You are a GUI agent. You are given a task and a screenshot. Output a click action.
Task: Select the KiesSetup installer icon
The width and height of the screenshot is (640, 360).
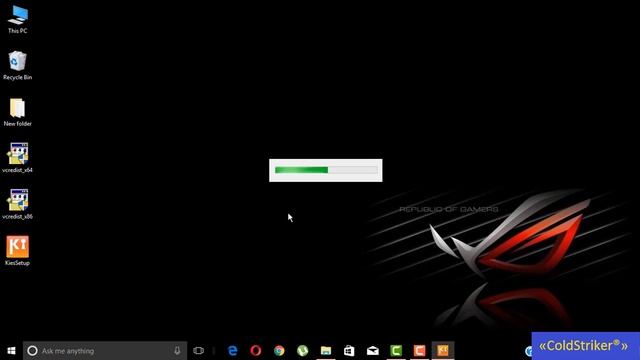[17, 251]
